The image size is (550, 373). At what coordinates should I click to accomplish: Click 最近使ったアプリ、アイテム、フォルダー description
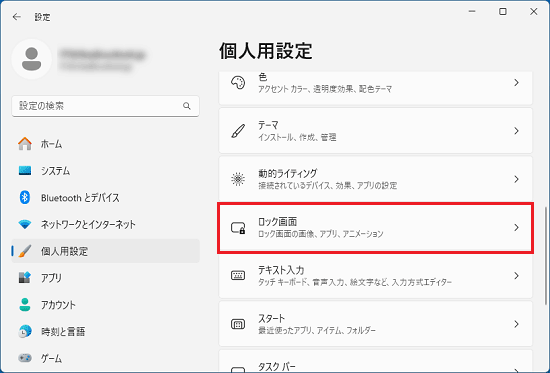click(317, 331)
